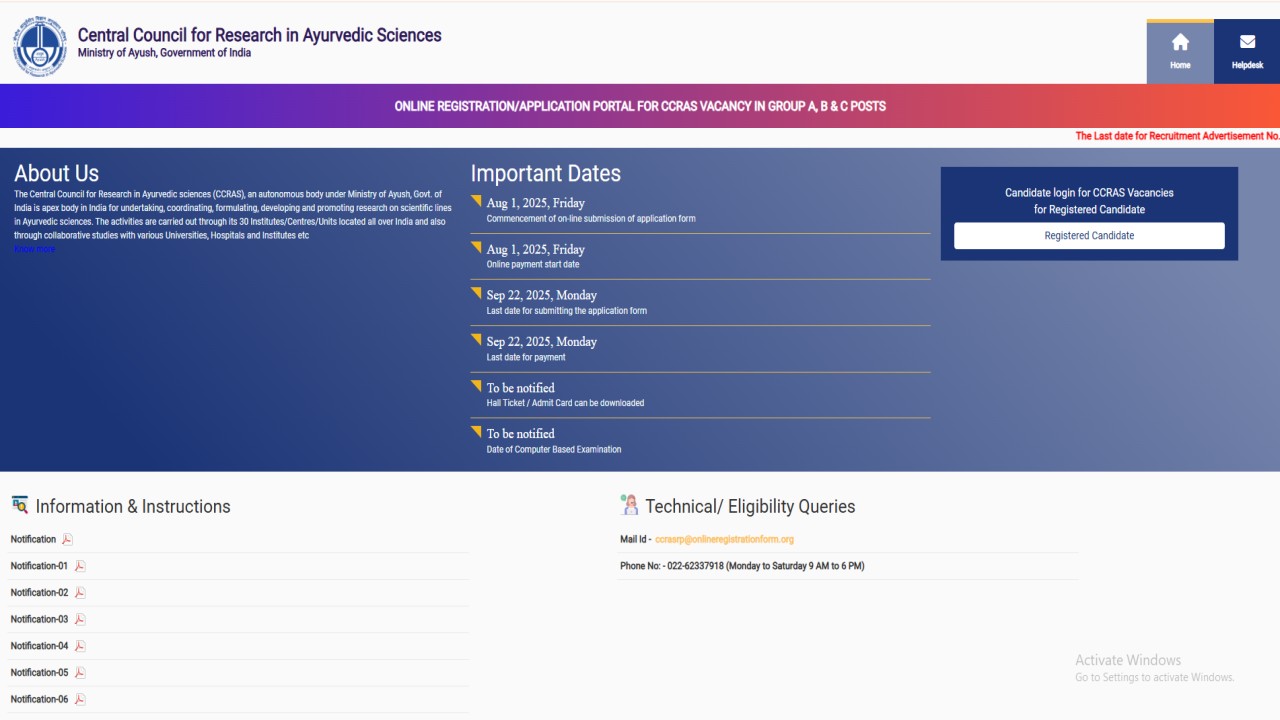This screenshot has height=720, width=1280.
Task: Open Notification-01 PDF icon
Action: pos(80,566)
